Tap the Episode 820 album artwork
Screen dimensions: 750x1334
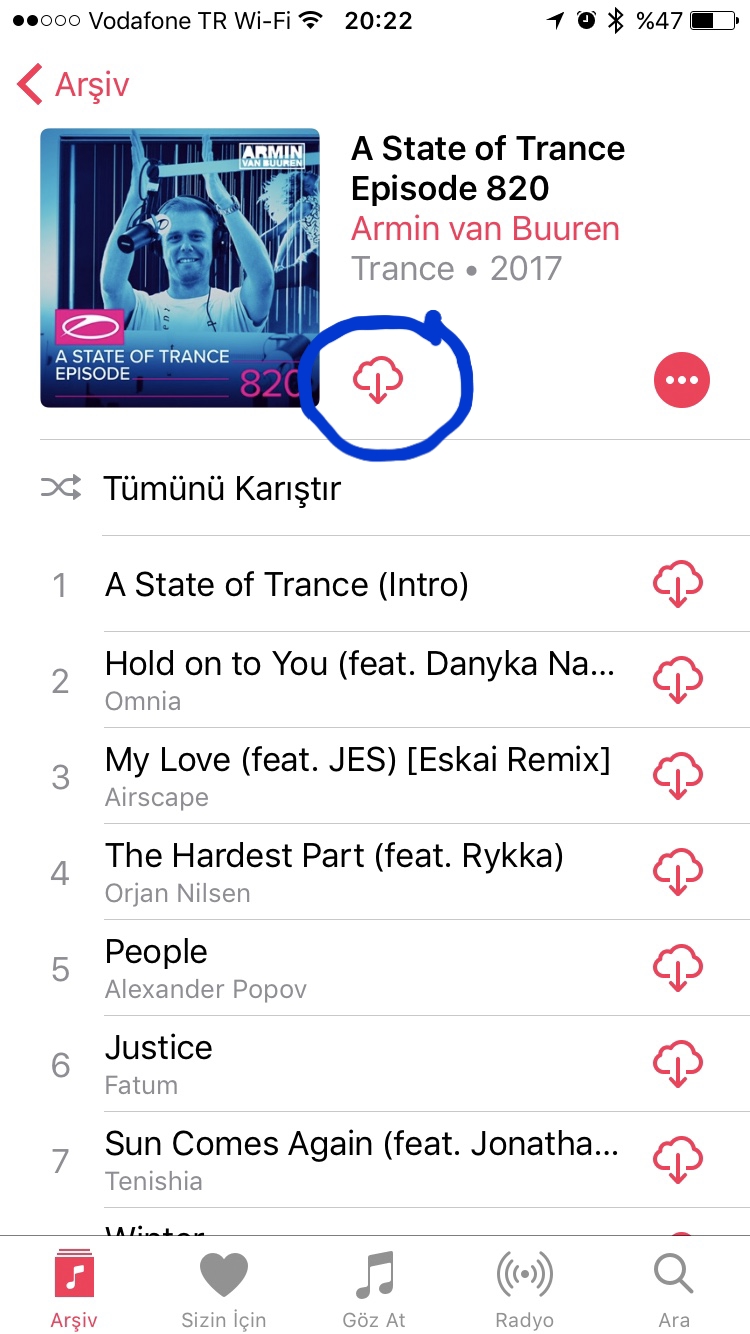click(180, 268)
